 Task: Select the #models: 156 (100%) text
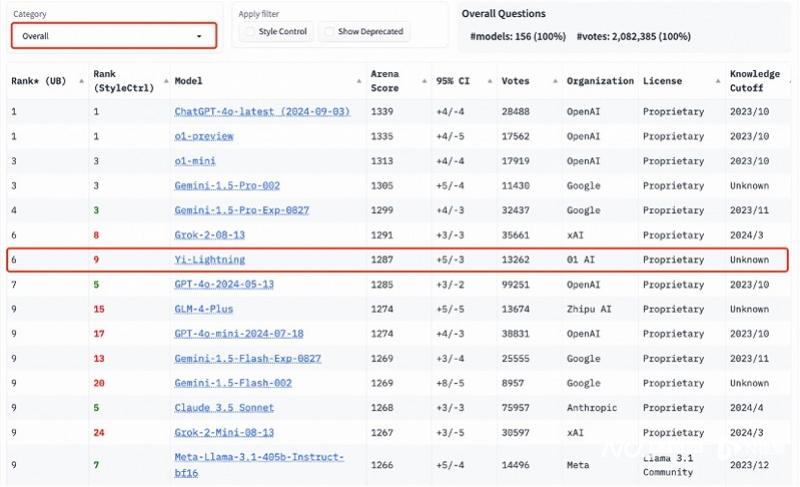point(518,37)
